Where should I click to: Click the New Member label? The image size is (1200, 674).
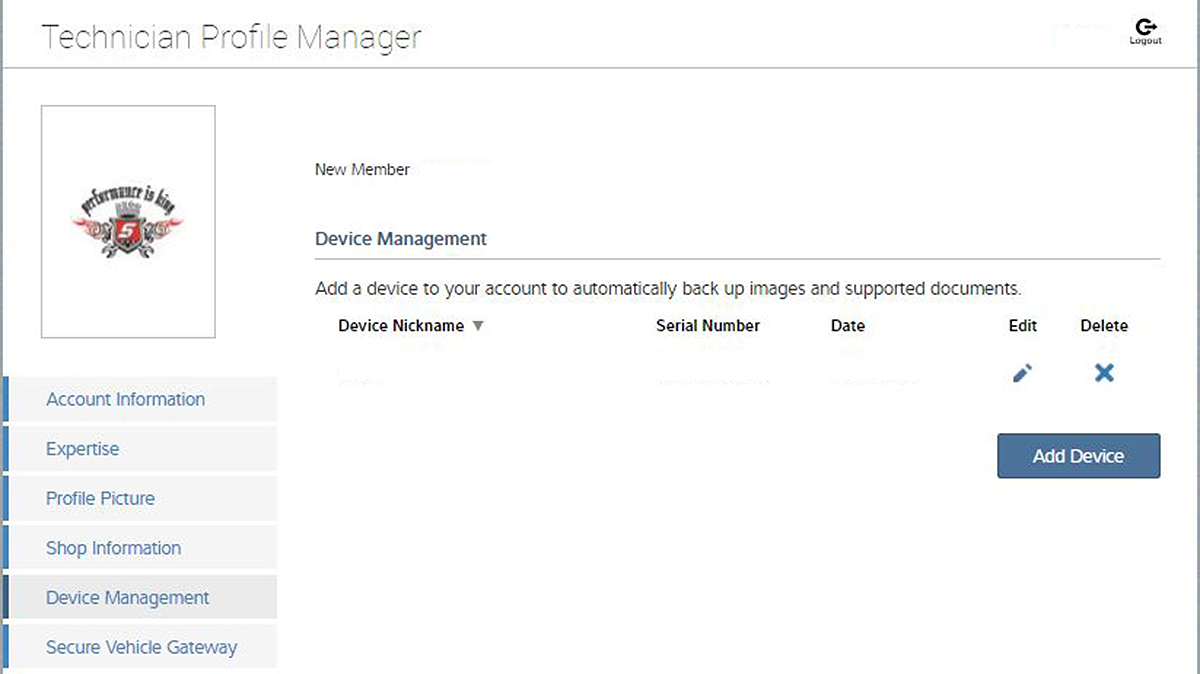pos(362,170)
